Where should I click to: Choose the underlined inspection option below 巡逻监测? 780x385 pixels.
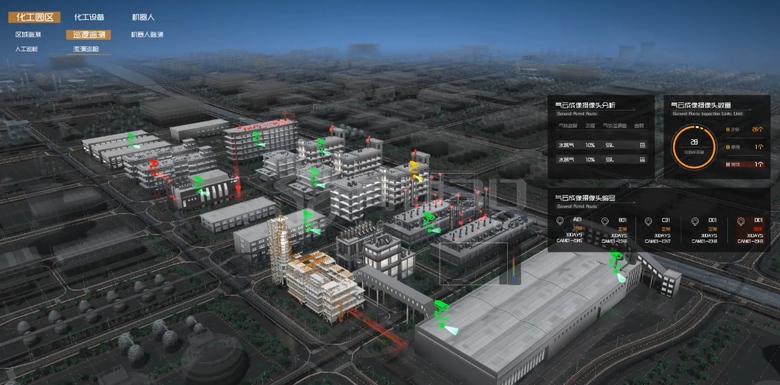click(x=86, y=49)
